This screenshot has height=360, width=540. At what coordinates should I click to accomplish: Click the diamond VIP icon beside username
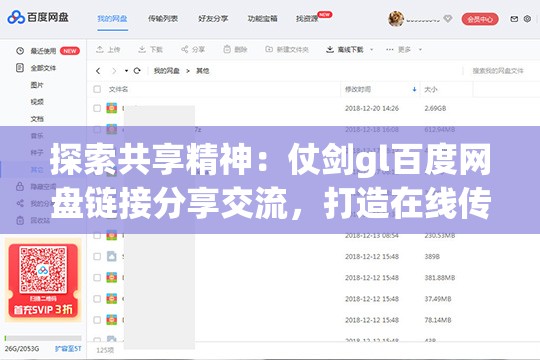448,19
